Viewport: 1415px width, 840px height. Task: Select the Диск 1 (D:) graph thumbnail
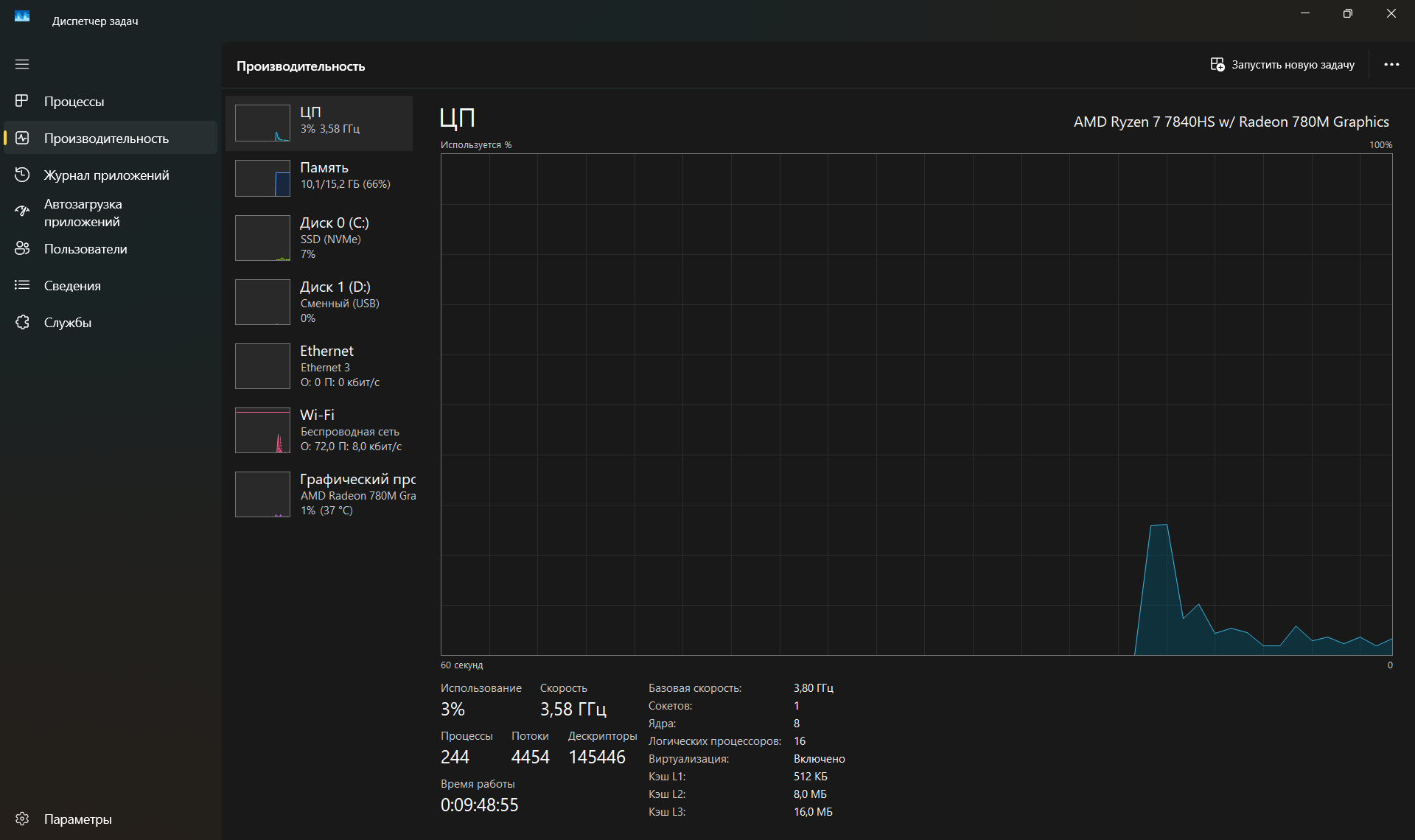coord(262,302)
